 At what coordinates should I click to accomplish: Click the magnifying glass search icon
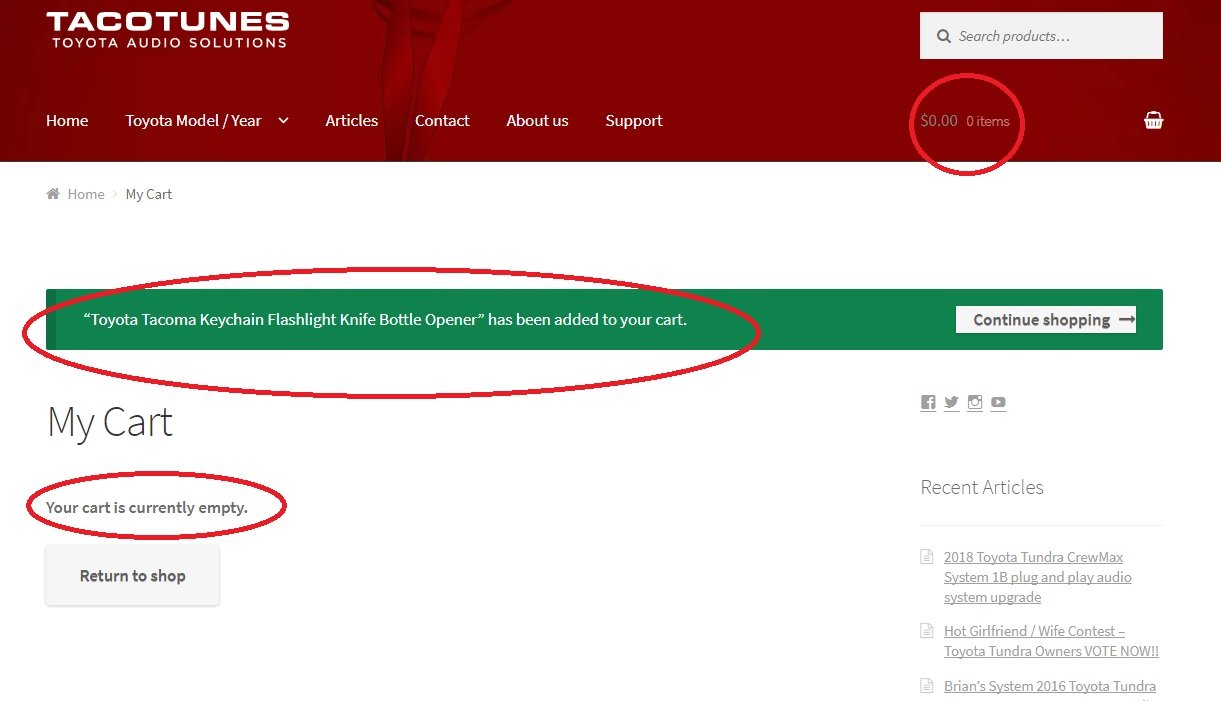pos(943,36)
